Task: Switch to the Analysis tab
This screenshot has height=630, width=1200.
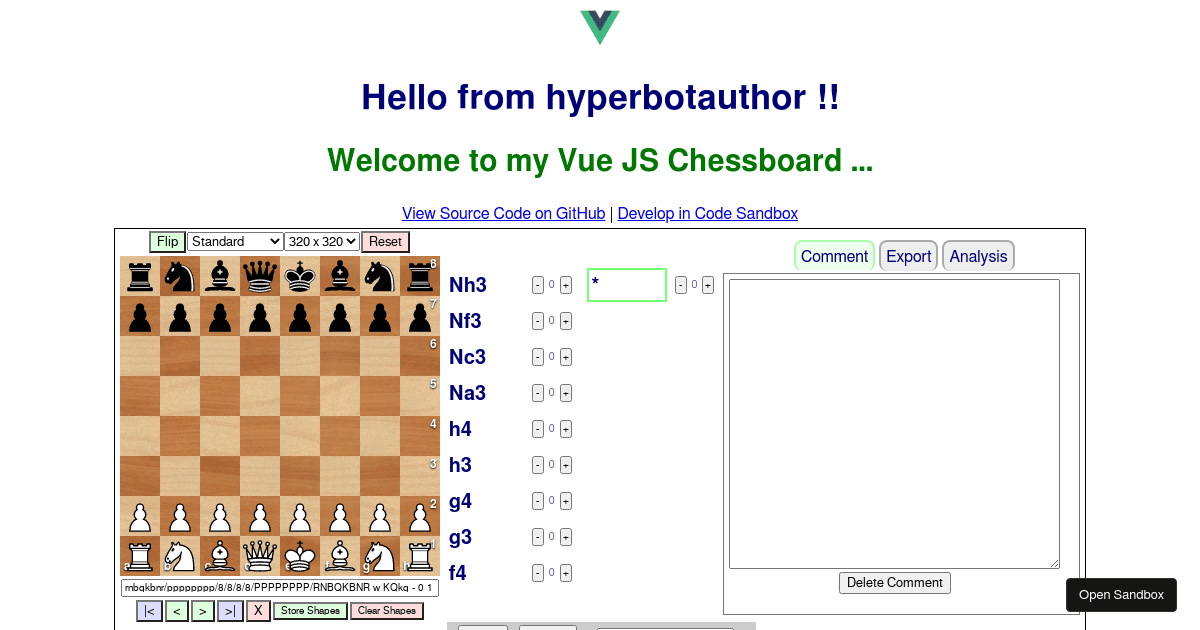Action: click(x=978, y=256)
